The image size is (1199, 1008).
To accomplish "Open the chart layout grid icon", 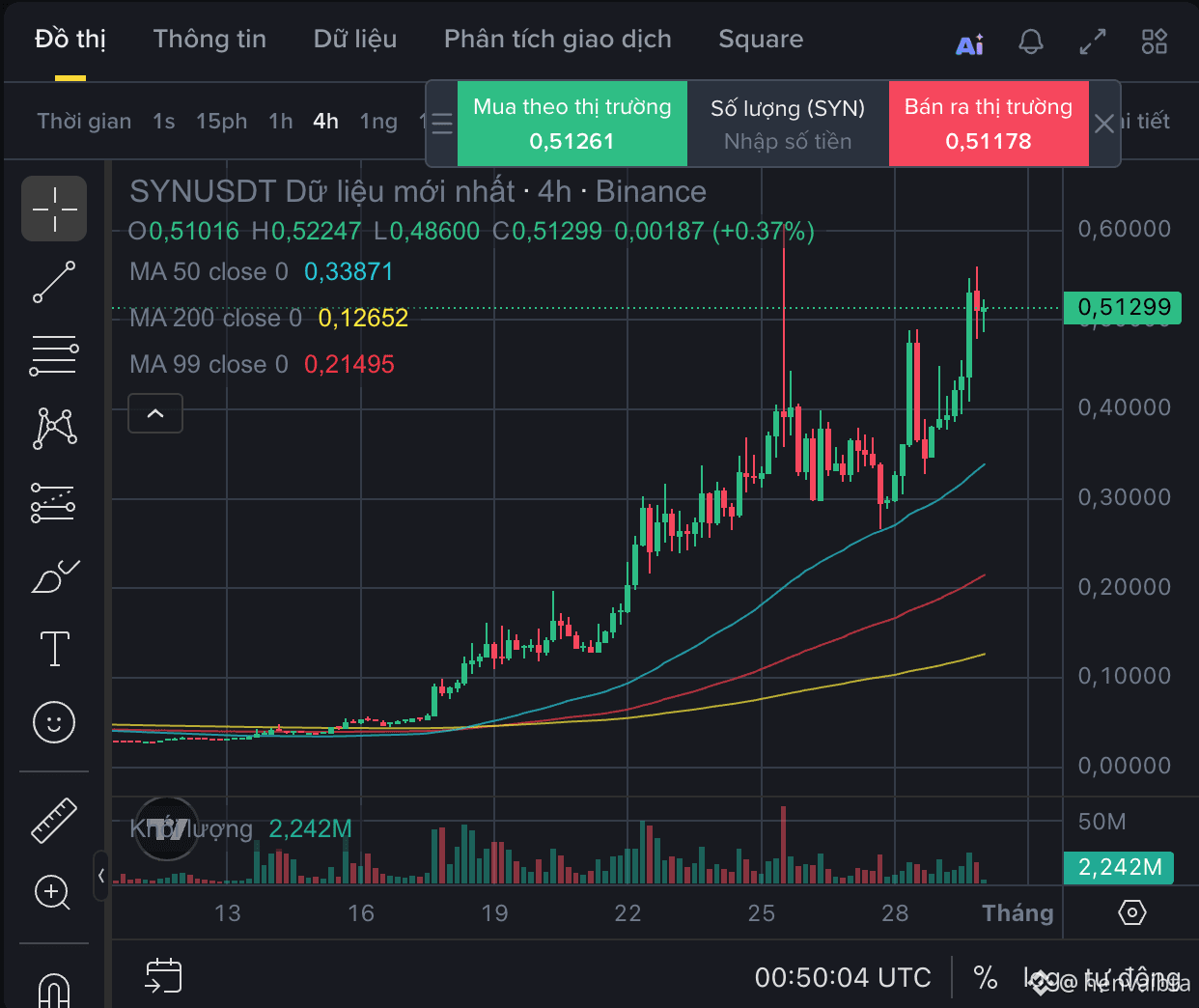I will coord(1155,42).
